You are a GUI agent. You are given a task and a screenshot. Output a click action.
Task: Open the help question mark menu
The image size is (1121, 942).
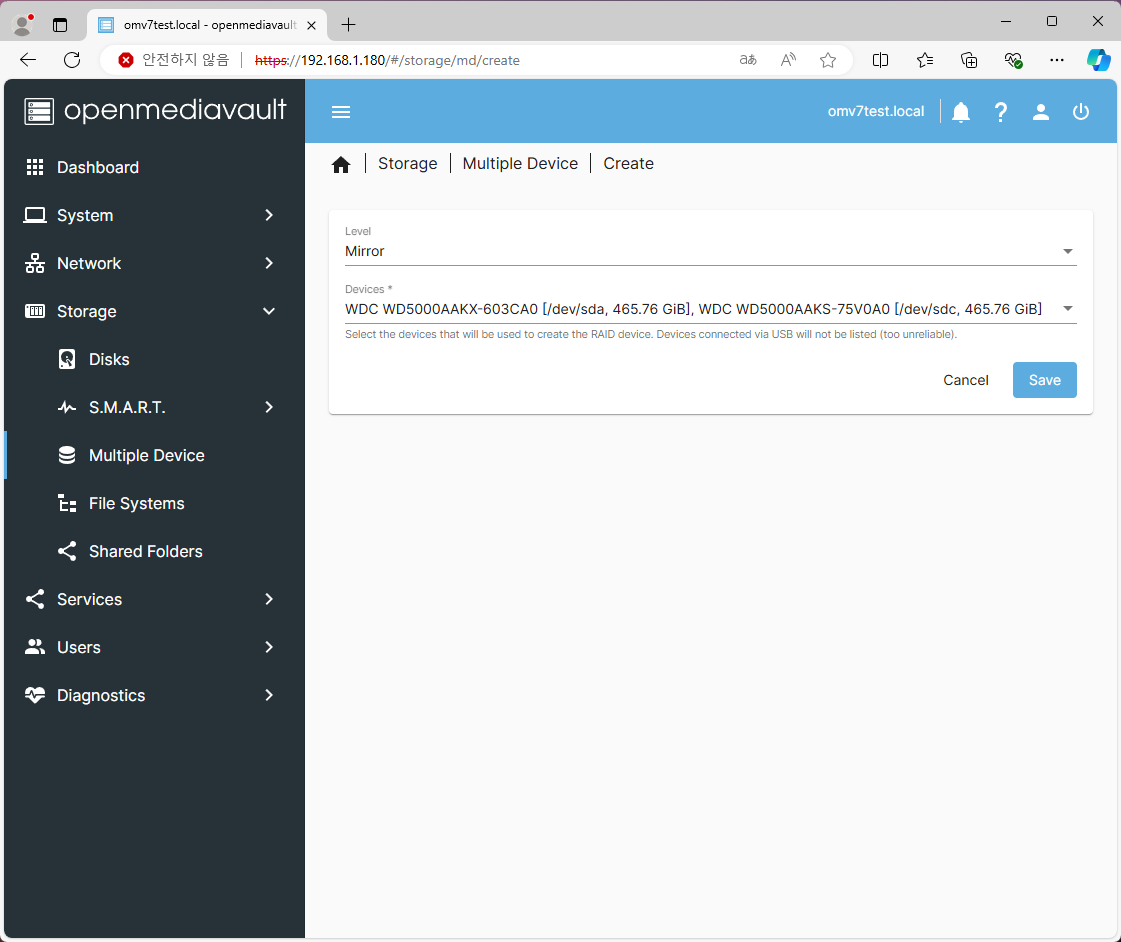pos(1001,111)
